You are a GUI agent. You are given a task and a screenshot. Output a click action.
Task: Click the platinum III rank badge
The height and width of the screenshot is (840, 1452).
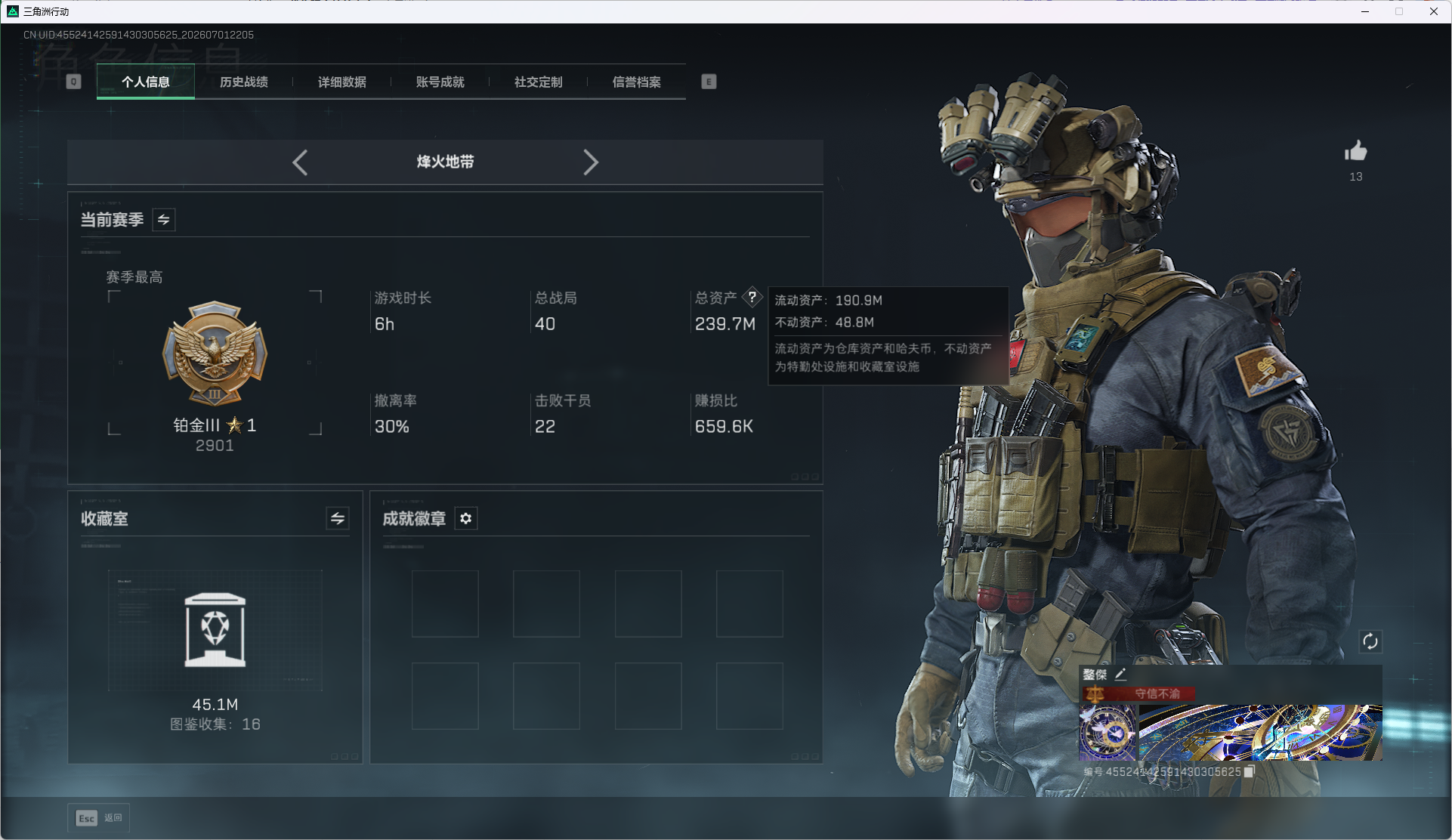(215, 353)
